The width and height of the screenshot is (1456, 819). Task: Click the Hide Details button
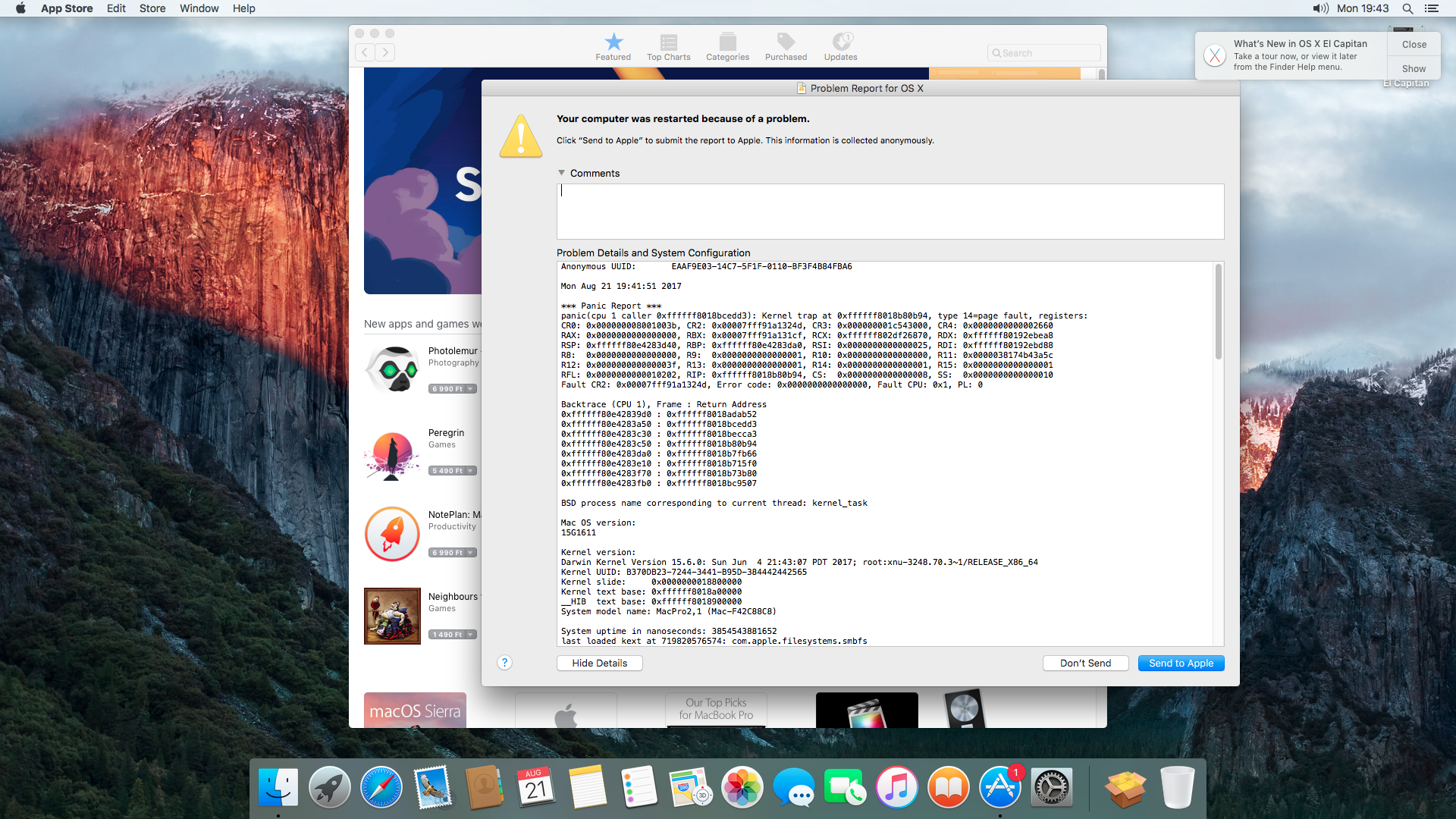point(600,663)
